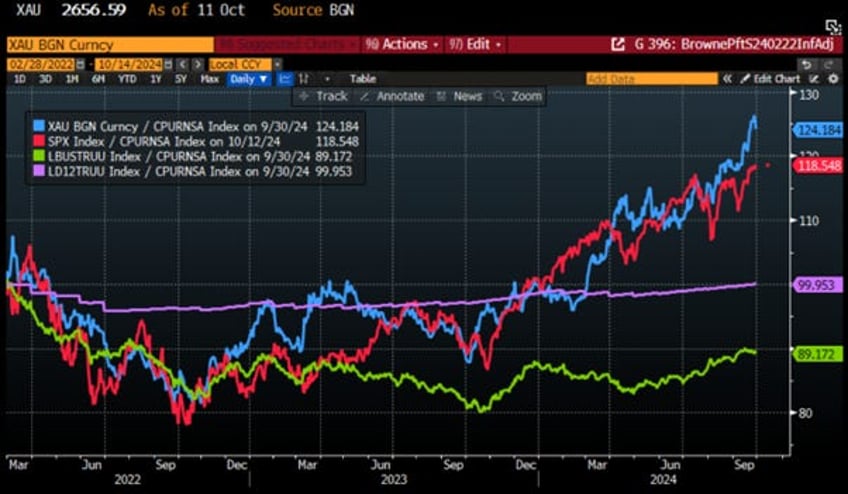The height and width of the screenshot is (494, 848).
Task: Select the 6M time range
Action: tap(98, 79)
